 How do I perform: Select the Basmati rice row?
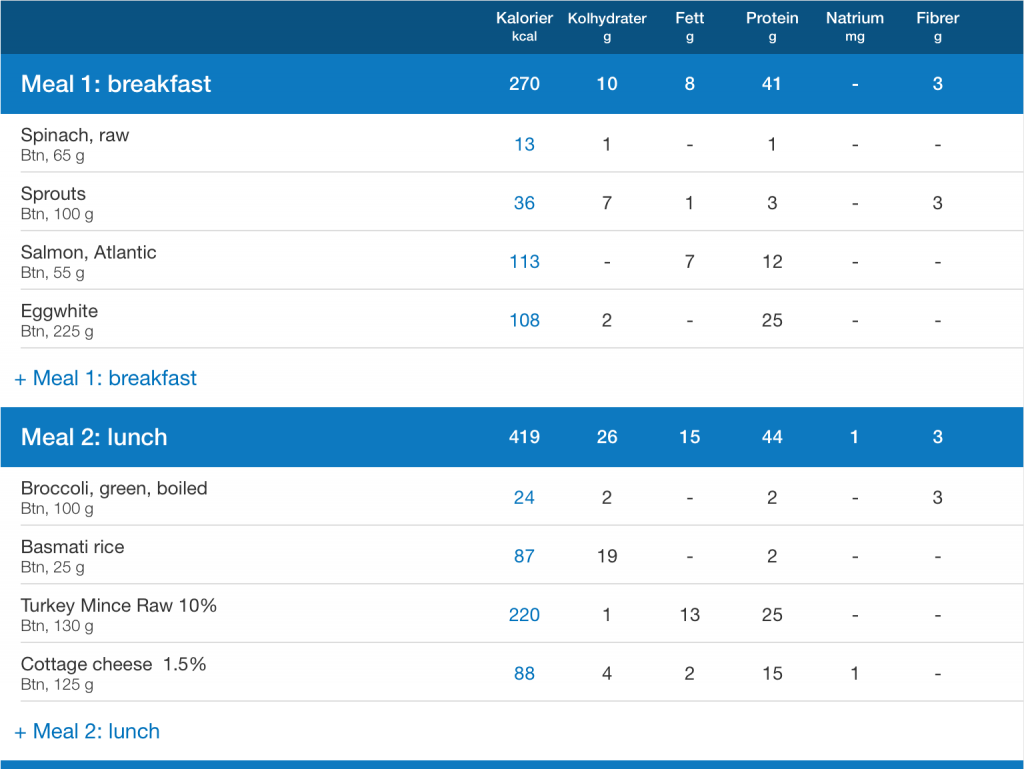pos(73,556)
